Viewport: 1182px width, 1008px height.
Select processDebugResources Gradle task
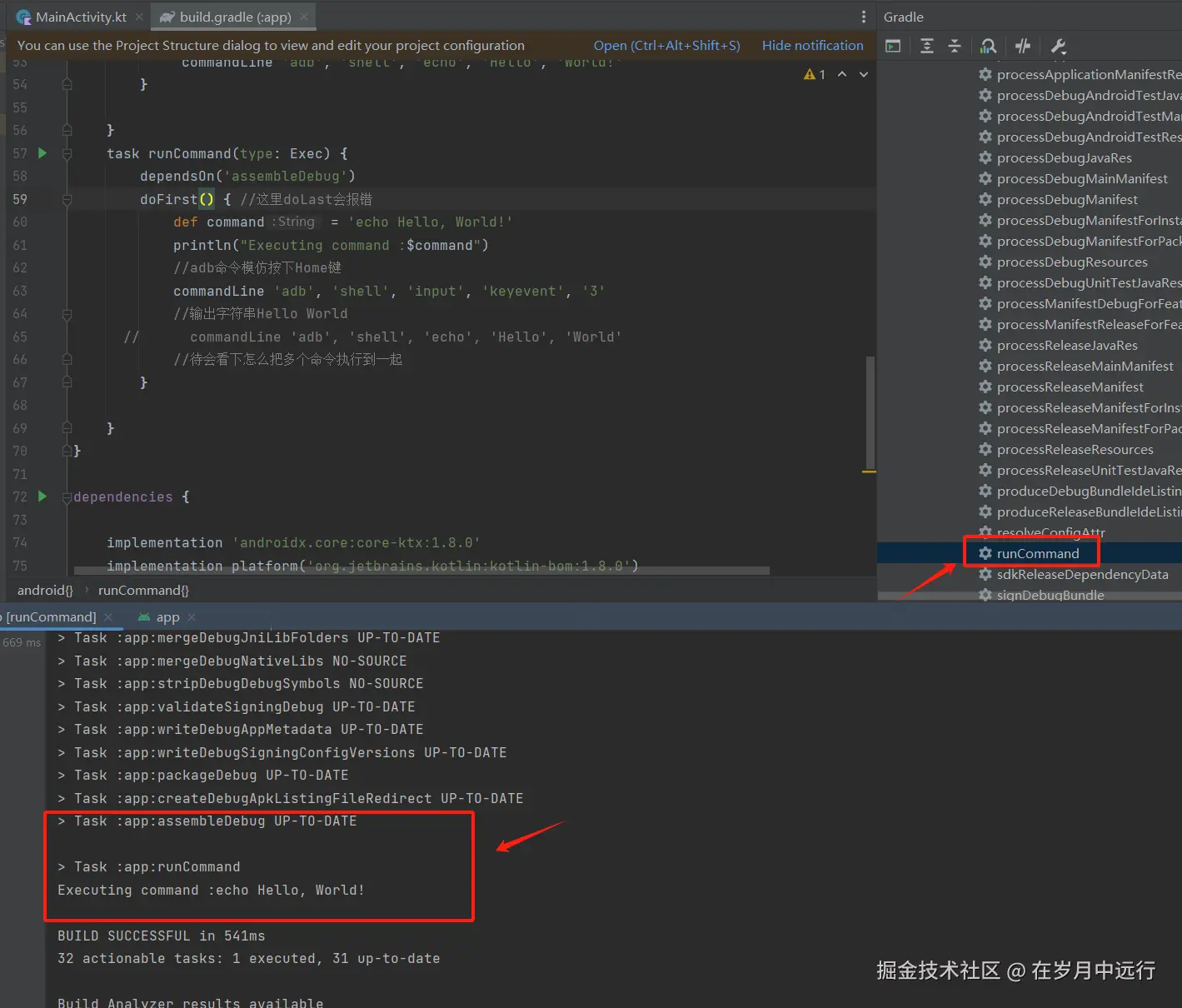pos(1072,262)
